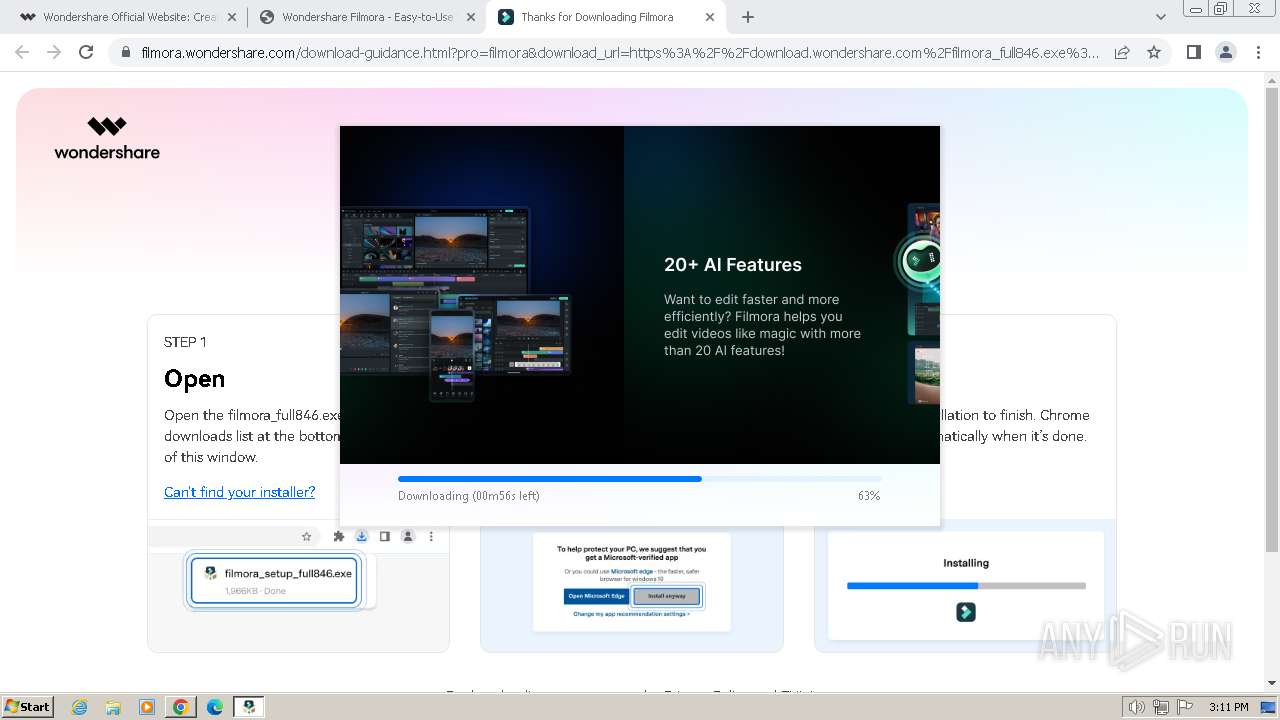Viewport: 1280px width, 720px height.
Task: Open Action Center flag icon
Action: point(1185,707)
